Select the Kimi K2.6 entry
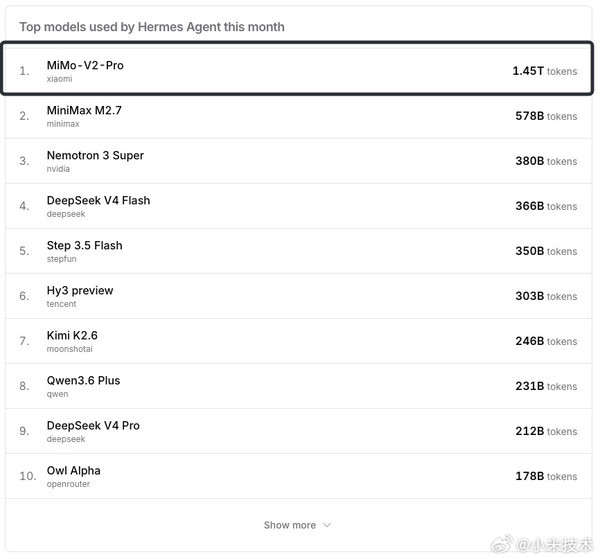 click(x=298, y=341)
